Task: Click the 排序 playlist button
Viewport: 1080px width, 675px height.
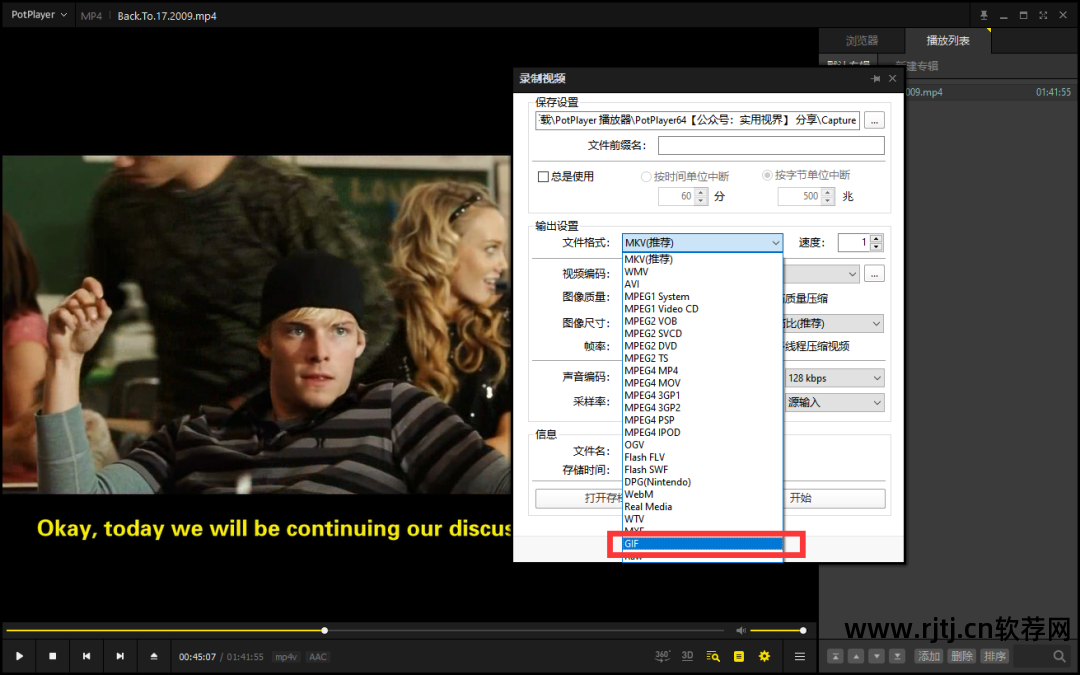Action: 995,656
